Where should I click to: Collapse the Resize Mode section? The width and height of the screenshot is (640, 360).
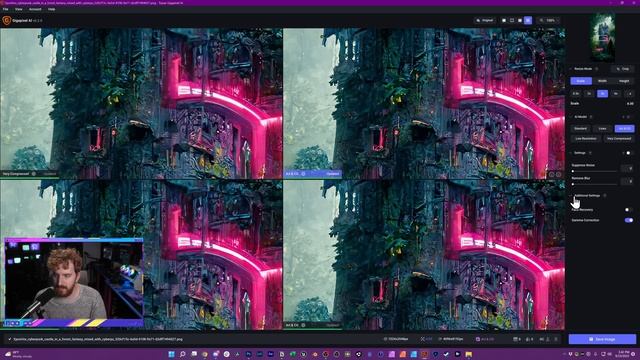pyautogui.click(x=571, y=69)
